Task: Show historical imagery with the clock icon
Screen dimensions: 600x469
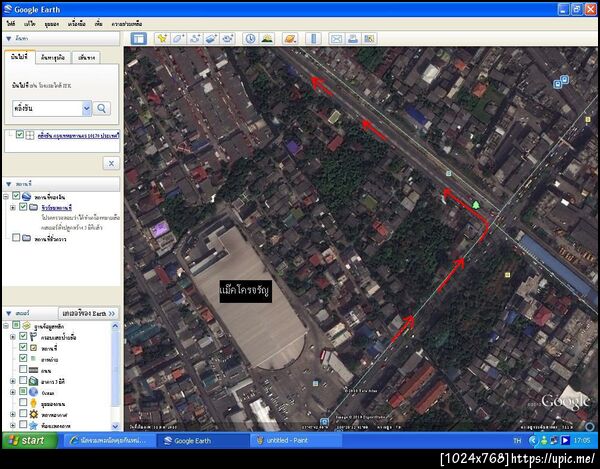Action: [x=250, y=39]
